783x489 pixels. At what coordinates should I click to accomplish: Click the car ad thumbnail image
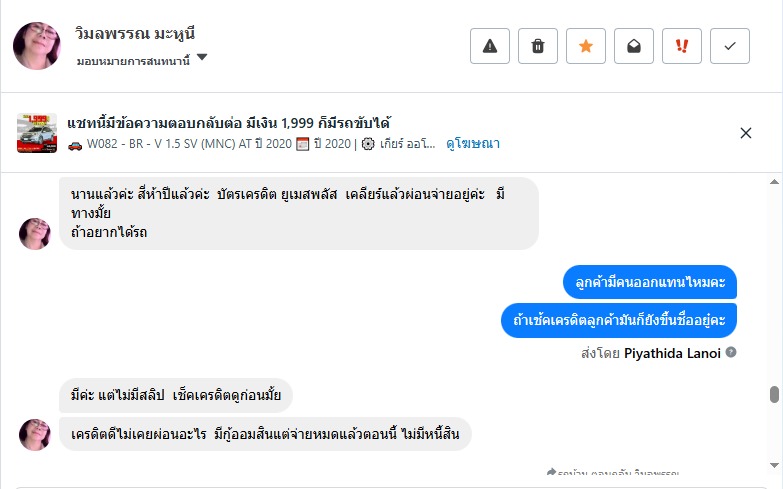coord(37,133)
